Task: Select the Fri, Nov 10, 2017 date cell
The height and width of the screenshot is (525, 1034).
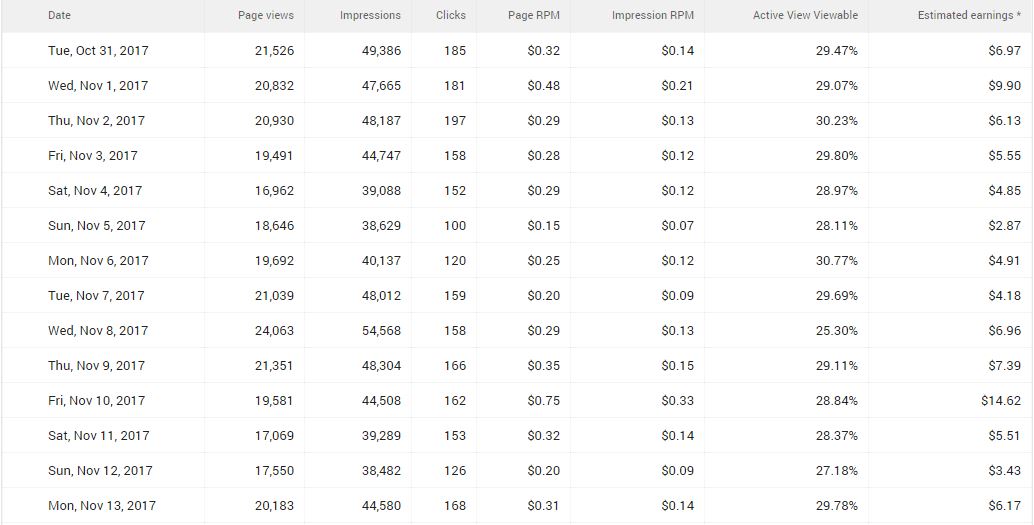Action: pos(96,400)
